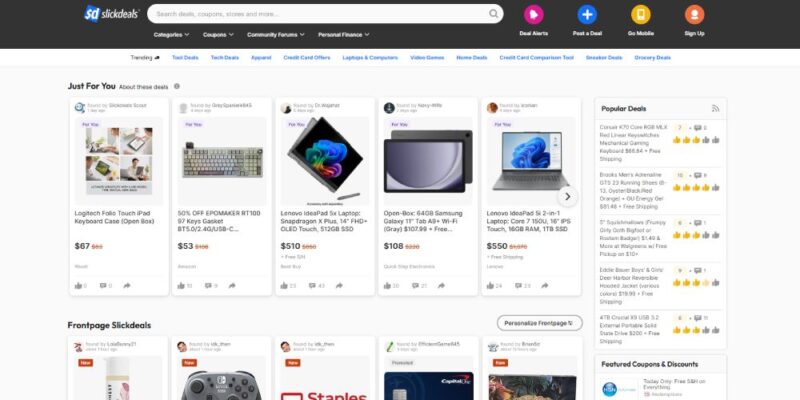The width and height of the screenshot is (800, 400).
Task: Open Lenovo IdeaPad 5i 2-in-1 Laptop title
Action: coord(529,221)
